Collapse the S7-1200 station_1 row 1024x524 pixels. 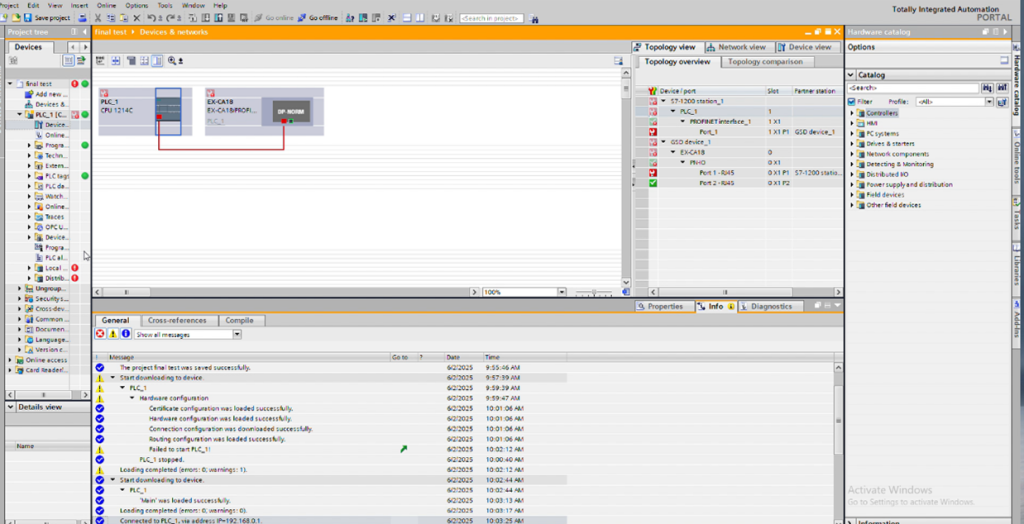[664, 101]
